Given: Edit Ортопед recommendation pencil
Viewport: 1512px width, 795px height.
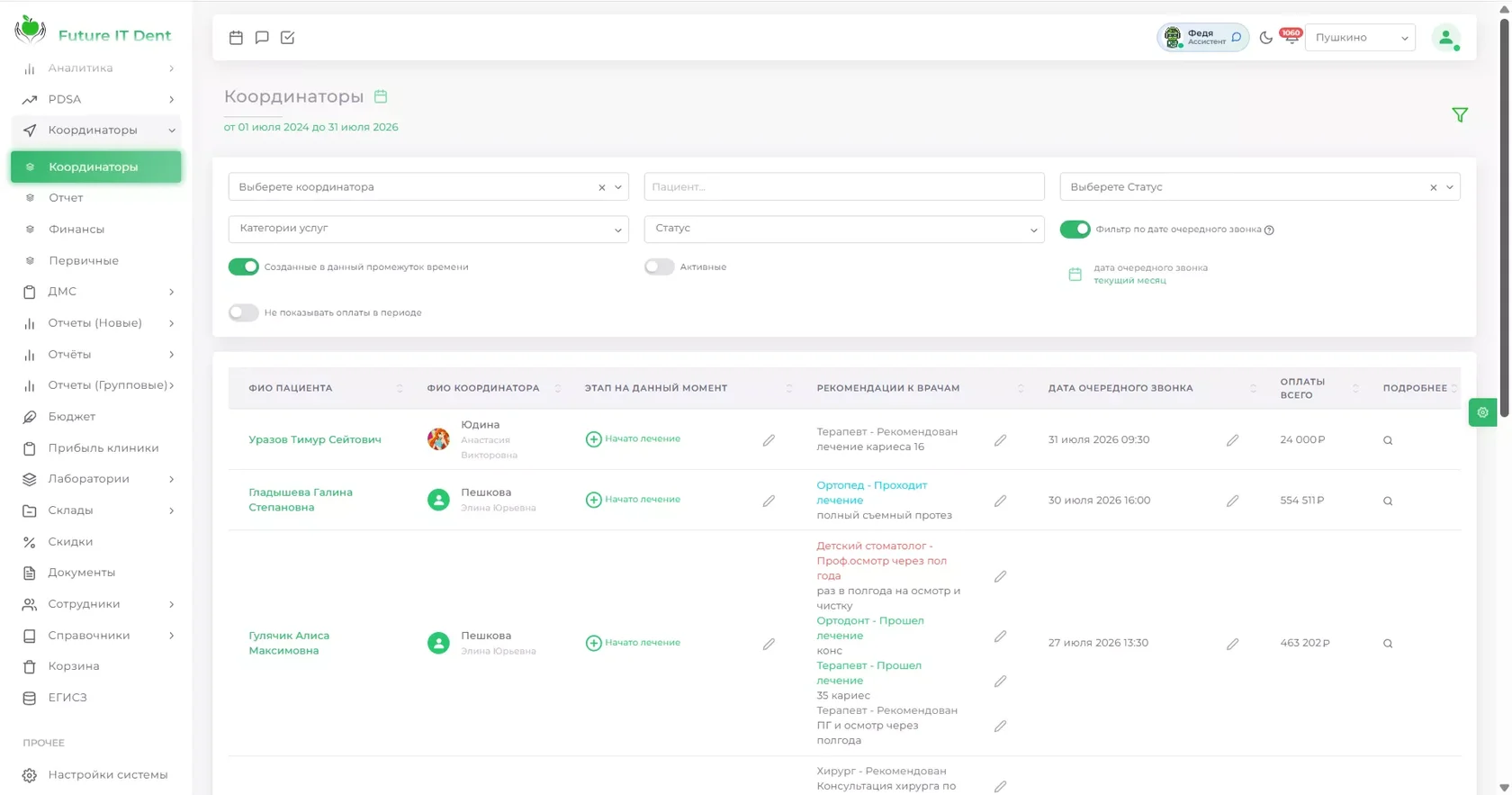Looking at the screenshot, I should tap(1000, 501).
